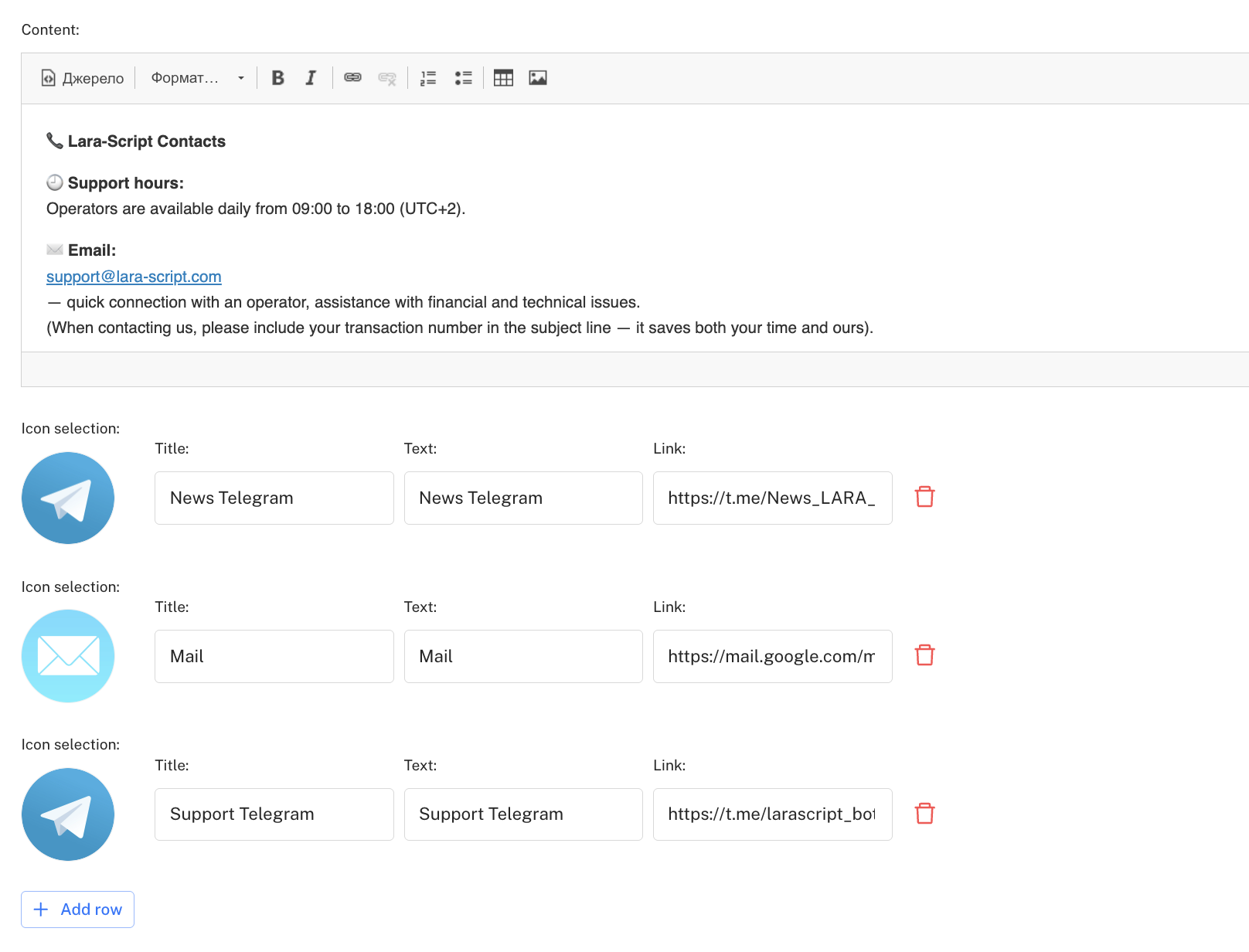Insert a table into content
The height and width of the screenshot is (952, 1249).
(x=503, y=78)
